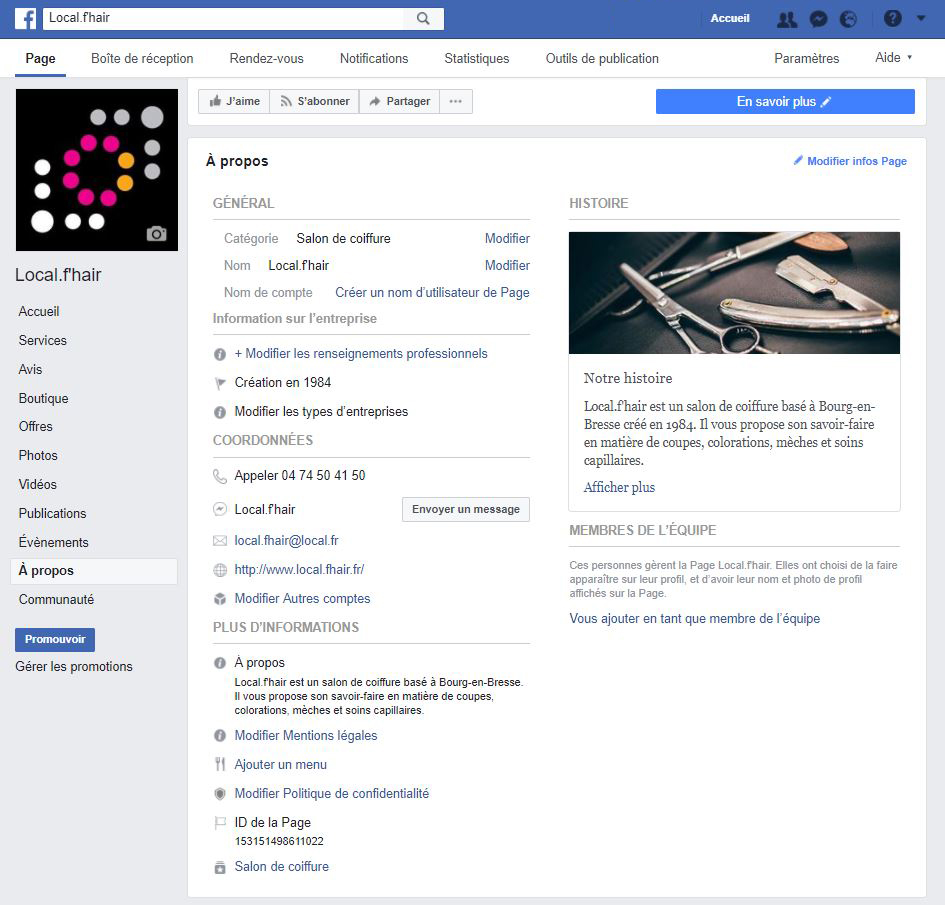The width and height of the screenshot is (945, 905).
Task: Open the Modifier infos Page link
Action: pyautogui.click(x=850, y=161)
